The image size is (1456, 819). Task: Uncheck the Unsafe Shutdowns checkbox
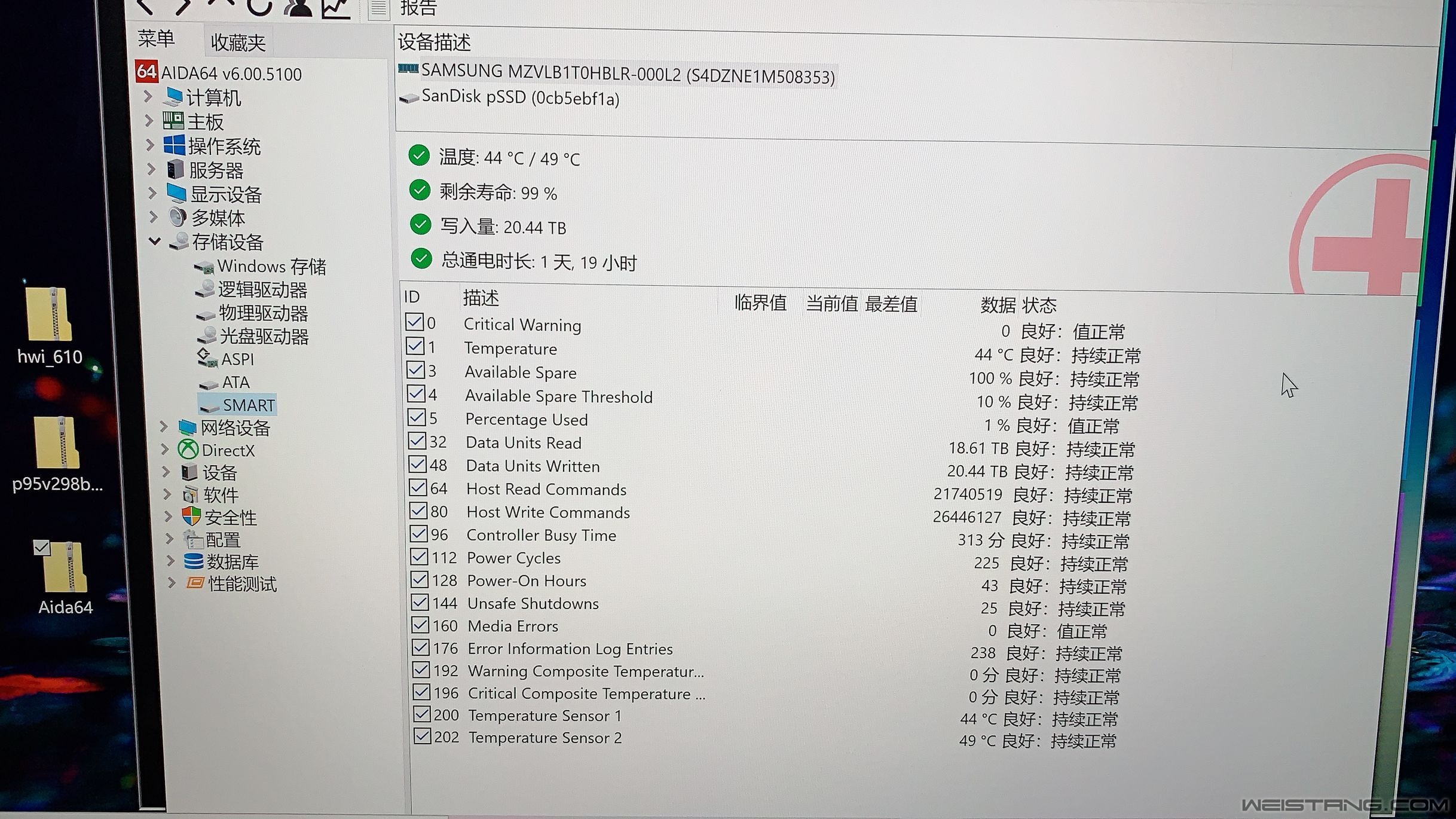pos(420,603)
